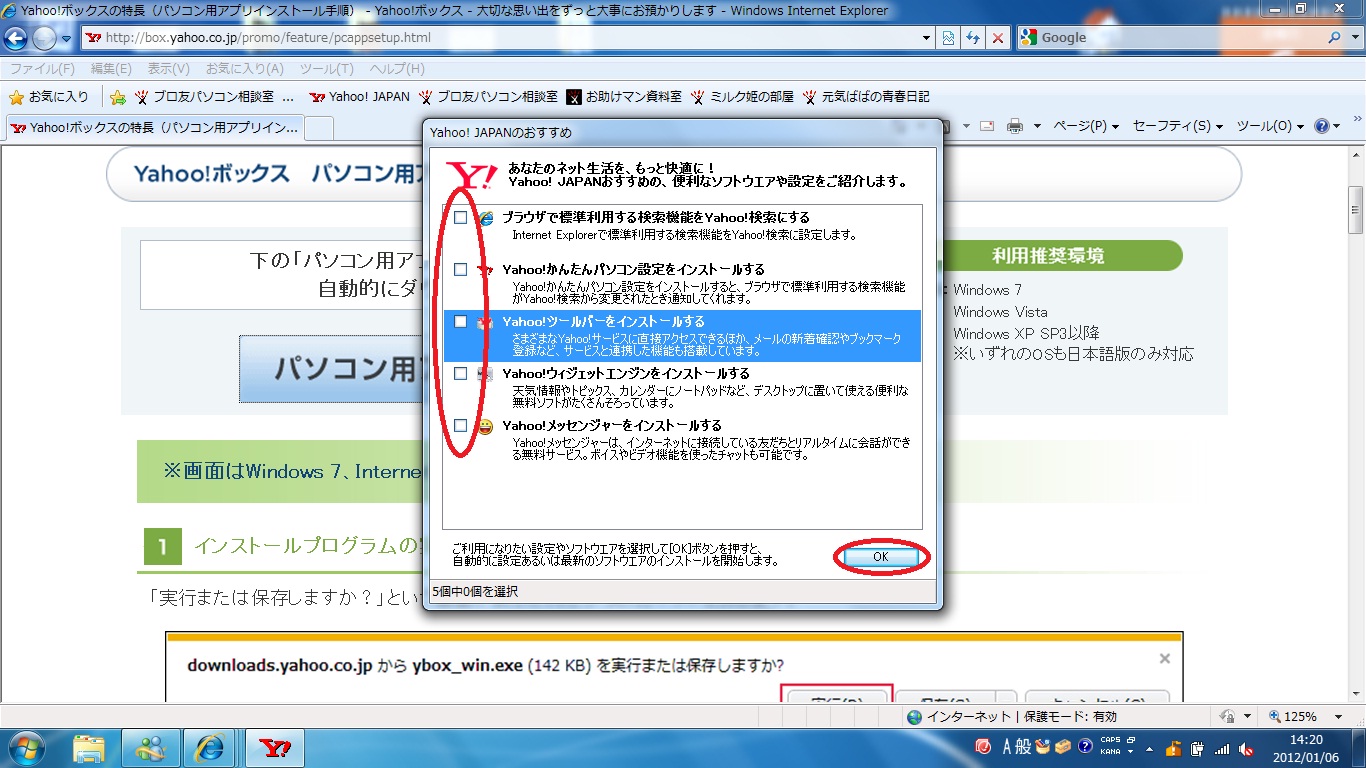Open the print options dropdown arrow
The image size is (1366, 768).
tap(1037, 127)
